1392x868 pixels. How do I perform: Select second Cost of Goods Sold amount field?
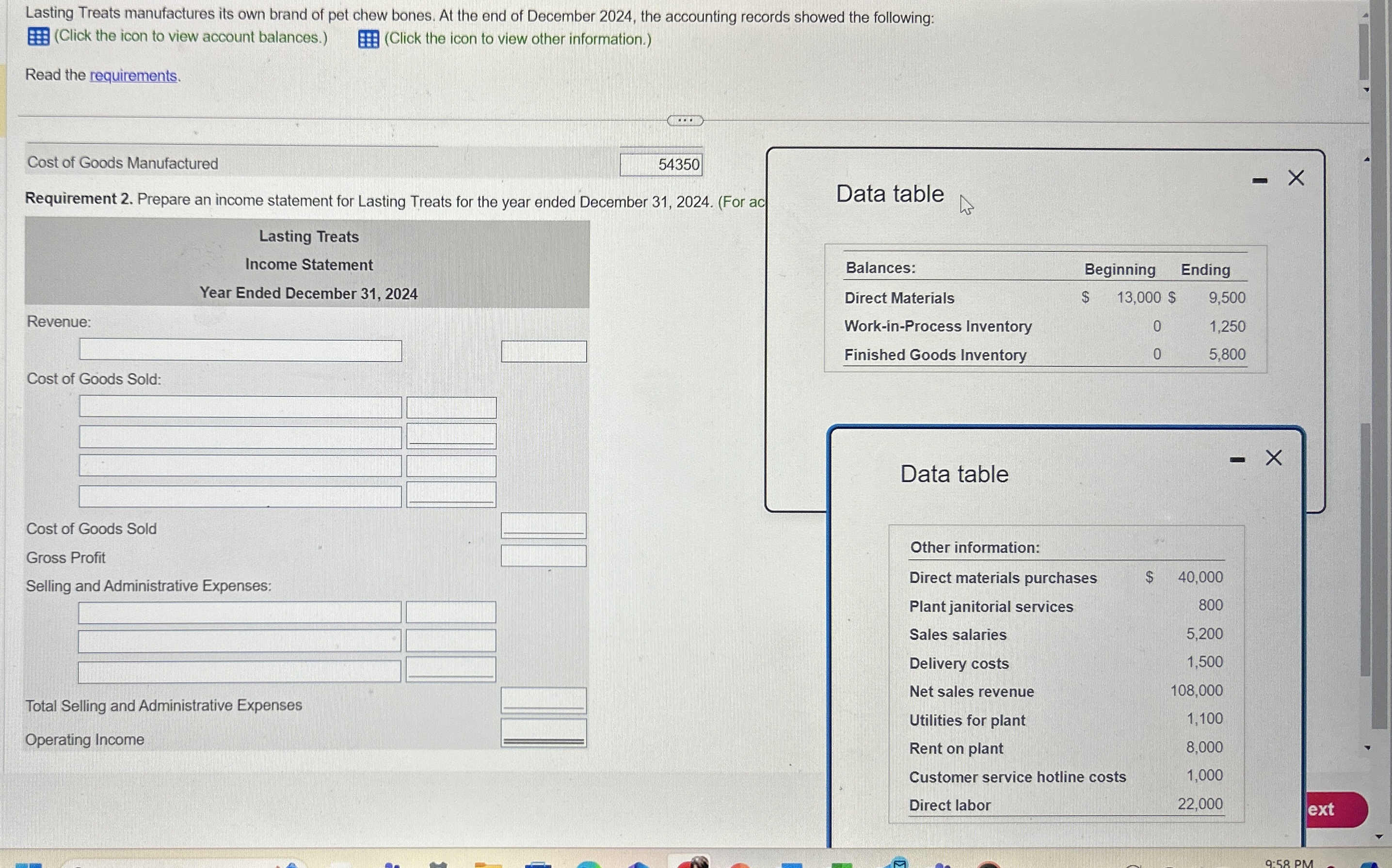pos(451,436)
